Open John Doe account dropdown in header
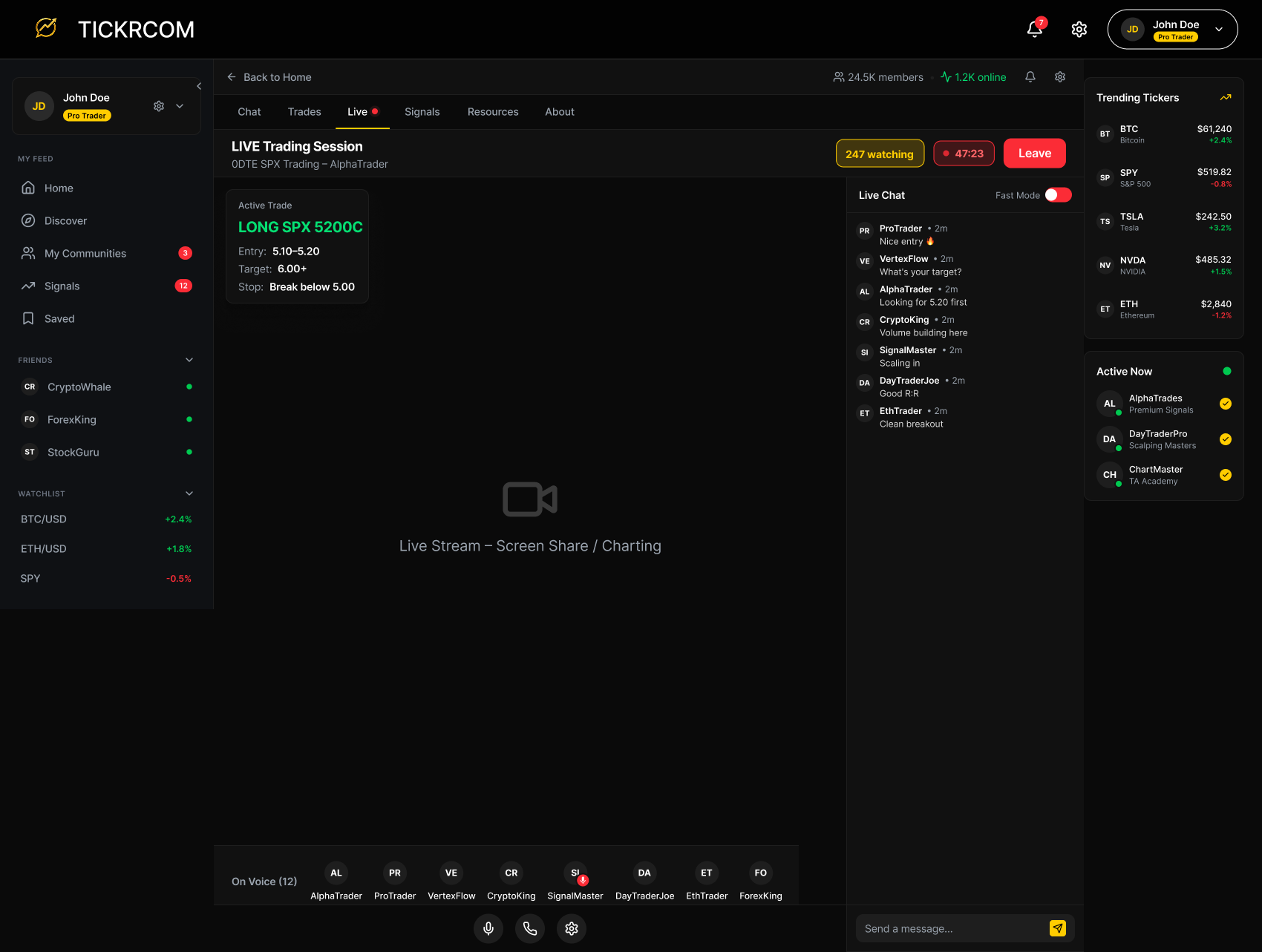The image size is (1262, 952). (1172, 29)
